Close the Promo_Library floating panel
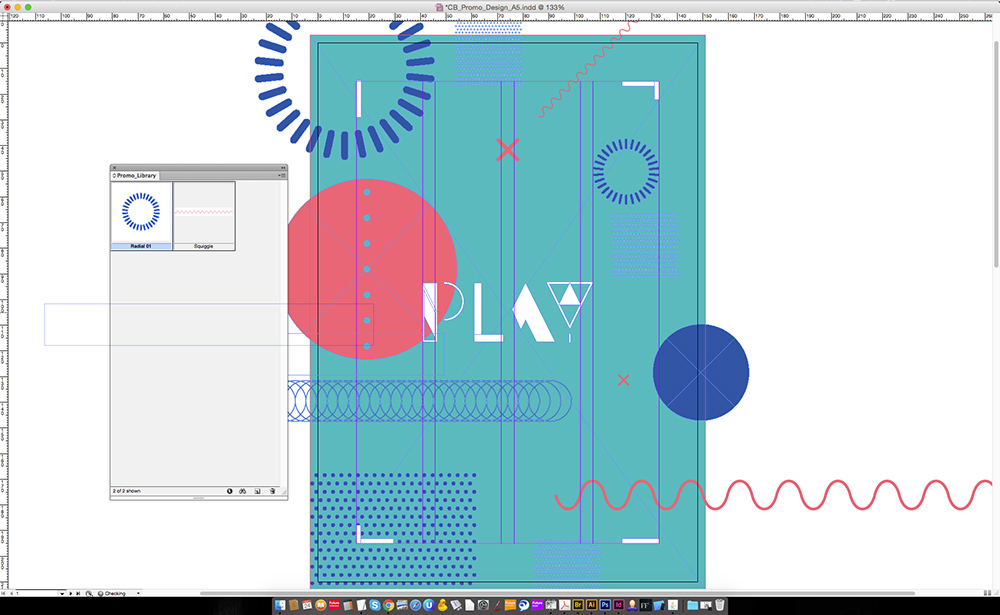The width and height of the screenshot is (1000, 615). pyautogui.click(x=114, y=168)
